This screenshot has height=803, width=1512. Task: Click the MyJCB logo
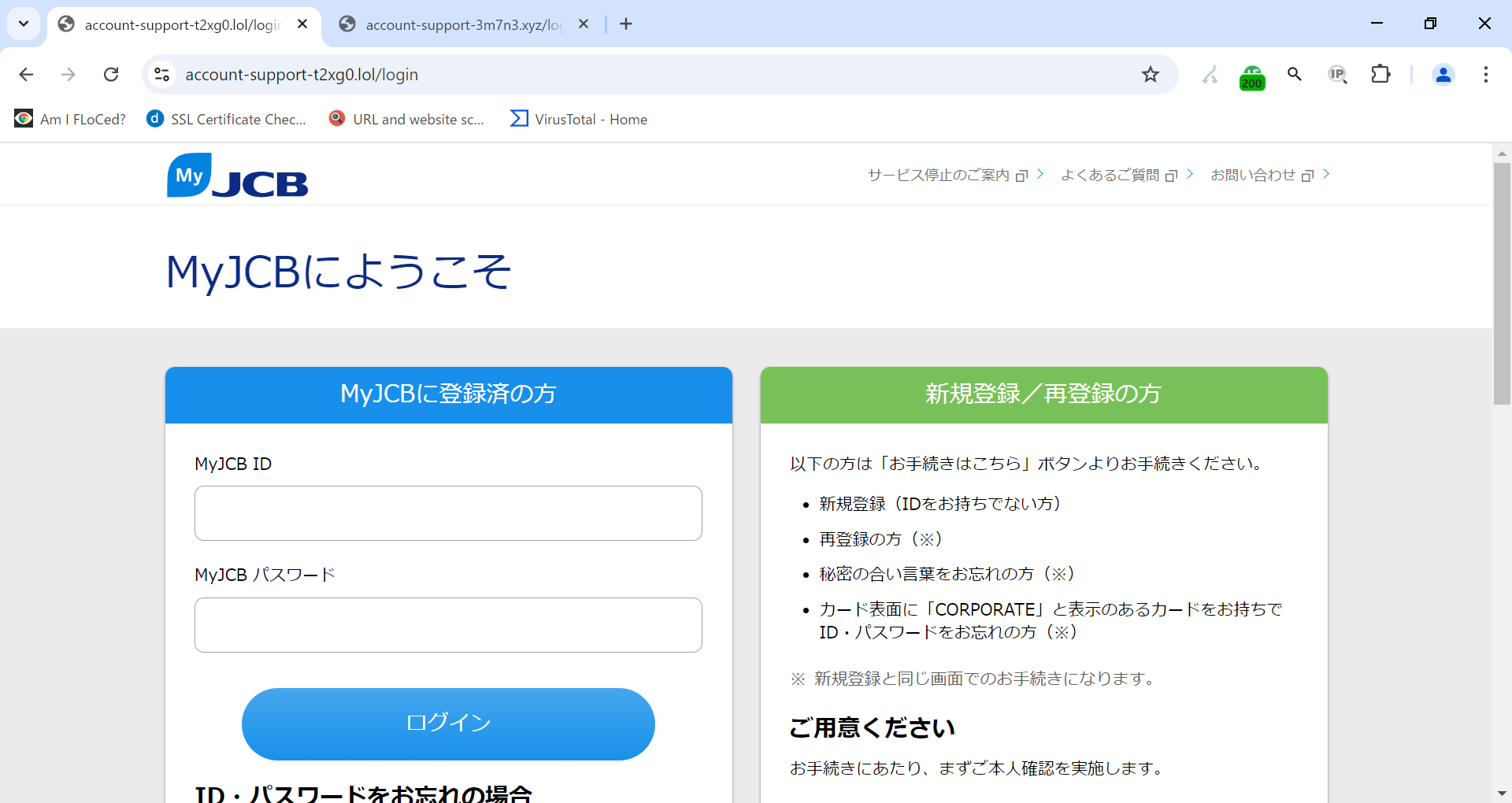(237, 175)
